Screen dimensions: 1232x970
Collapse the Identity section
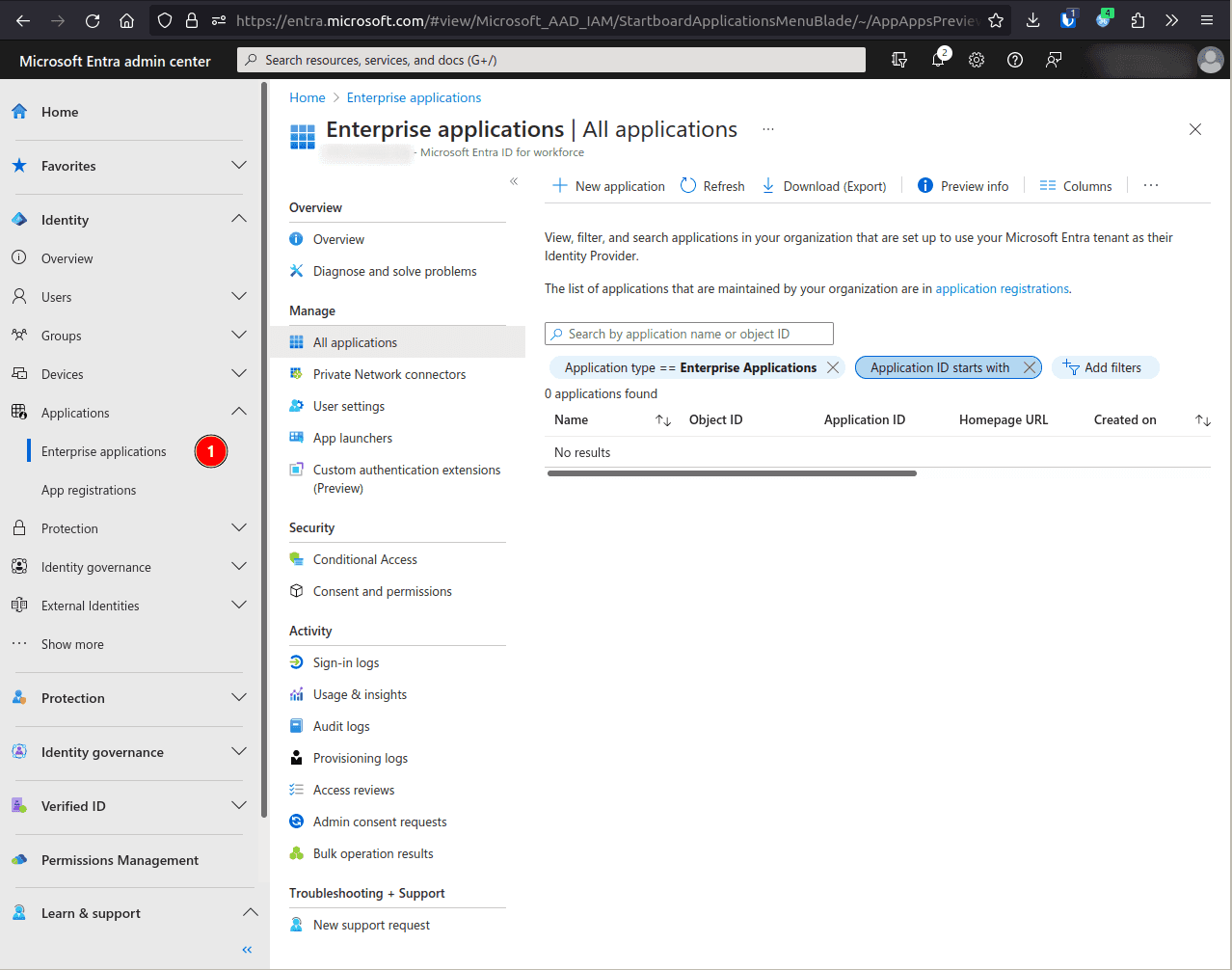[x=239, y=219]
